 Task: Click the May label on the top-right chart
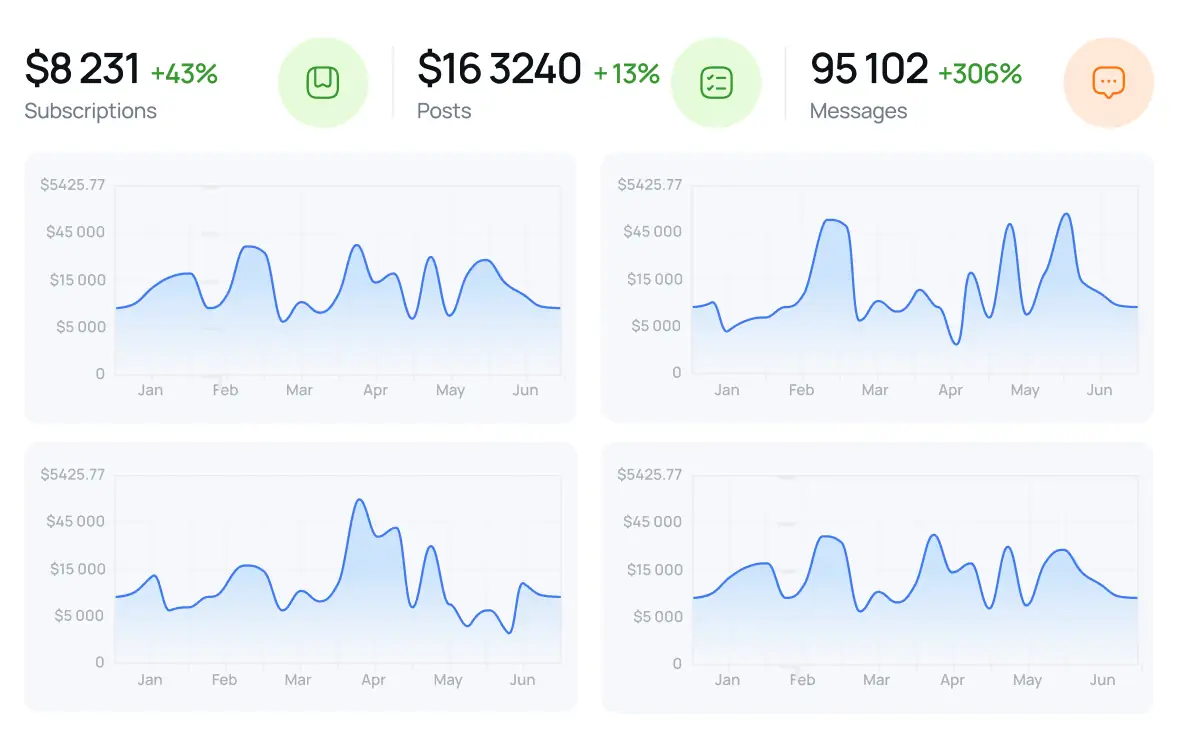[x=1025, y=390]
